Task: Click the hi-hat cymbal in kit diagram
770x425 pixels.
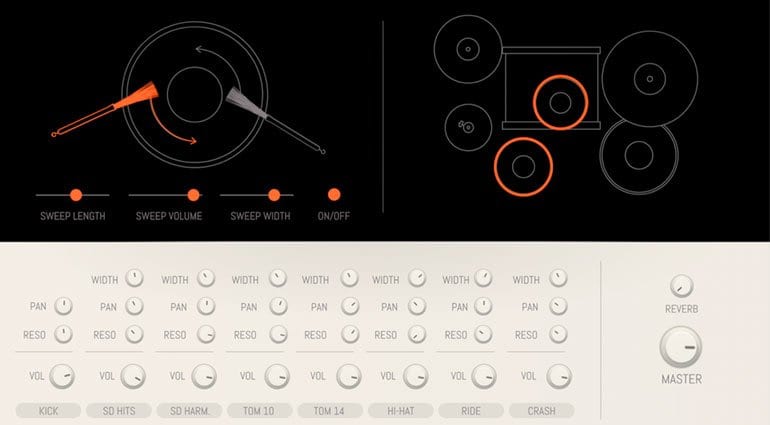Action: (x=468, y=127)
